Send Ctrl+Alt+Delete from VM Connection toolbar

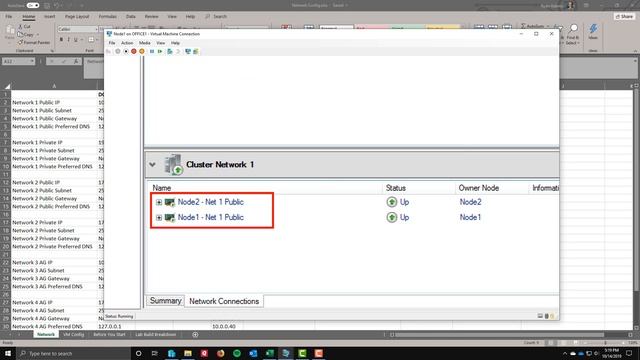pos(109,51)
